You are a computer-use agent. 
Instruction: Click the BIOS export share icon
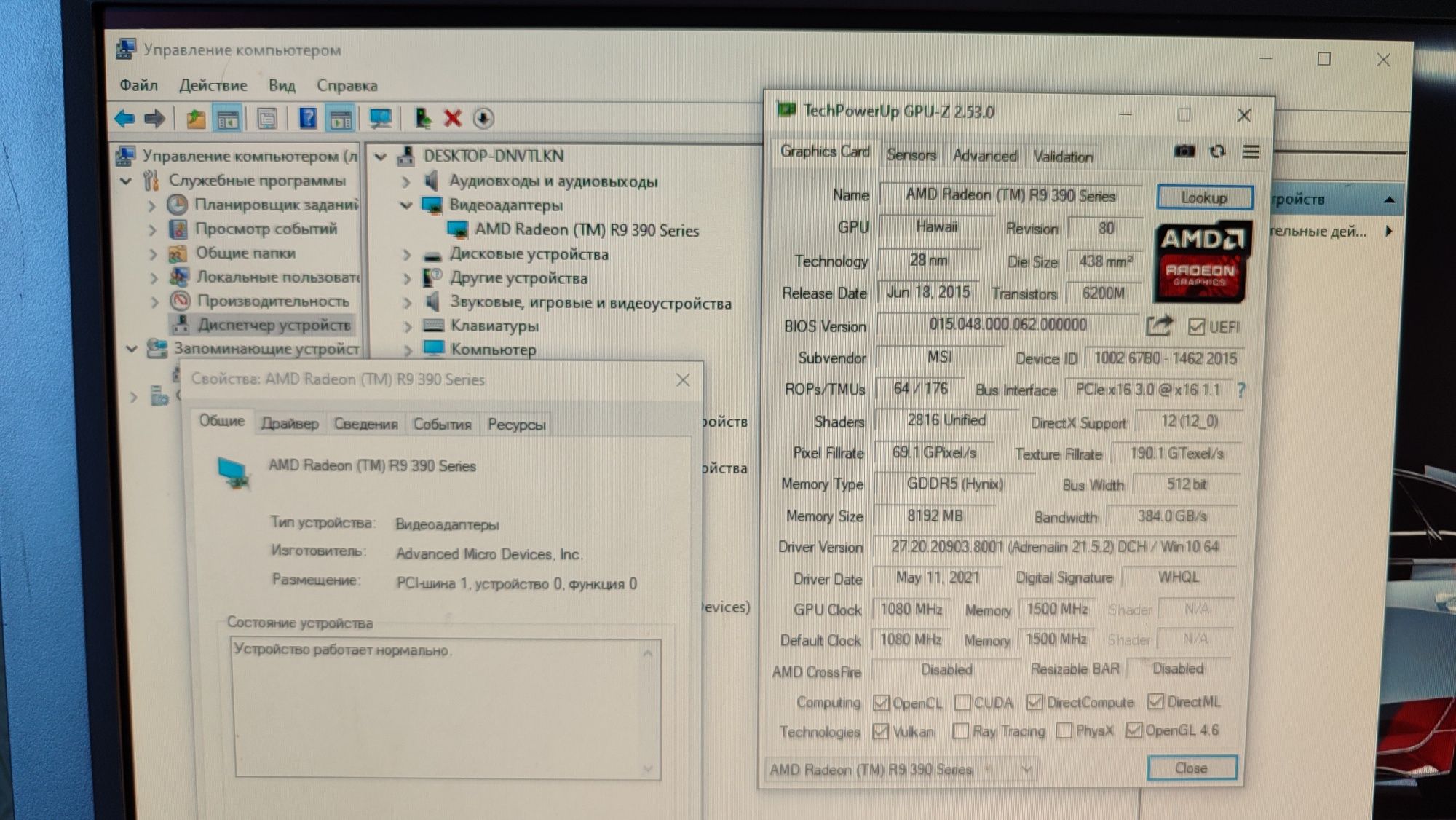point(1160,326)
